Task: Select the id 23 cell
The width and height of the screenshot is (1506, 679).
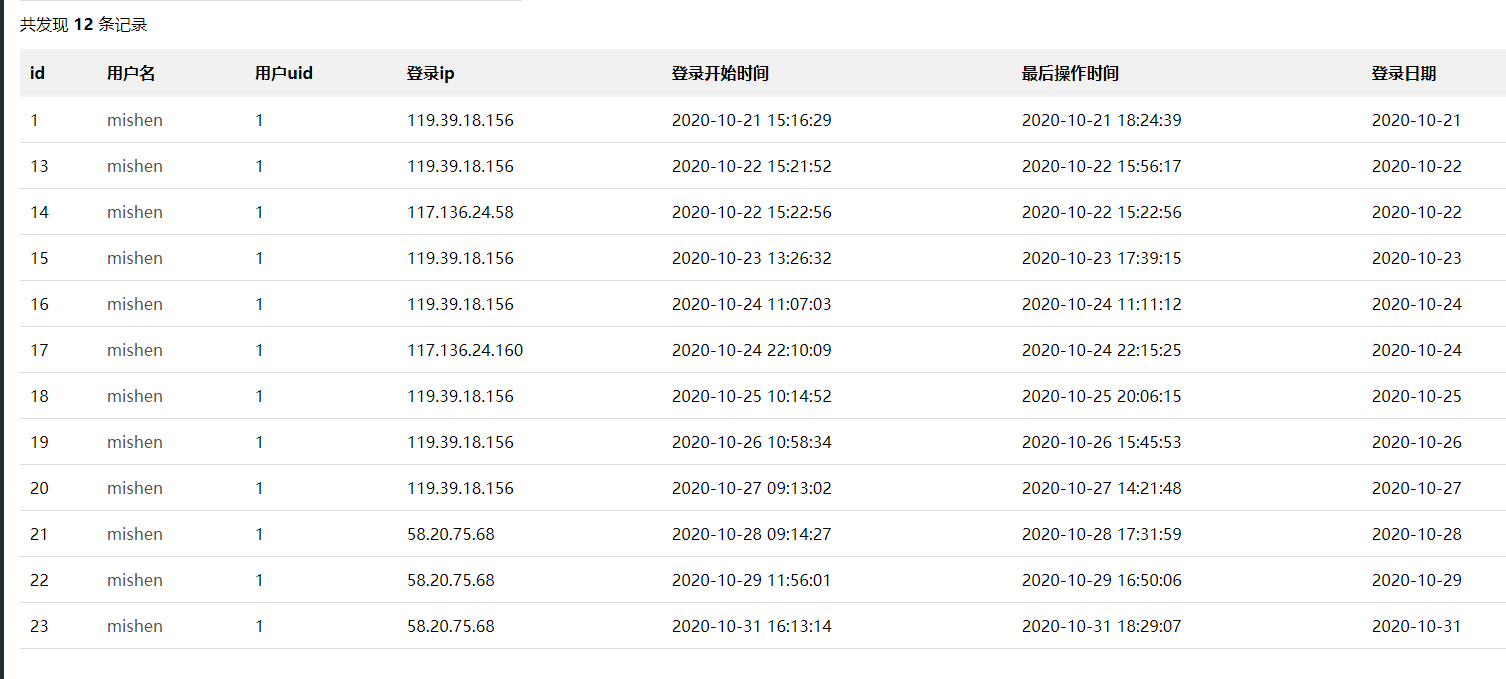Action: pos(39,626)
